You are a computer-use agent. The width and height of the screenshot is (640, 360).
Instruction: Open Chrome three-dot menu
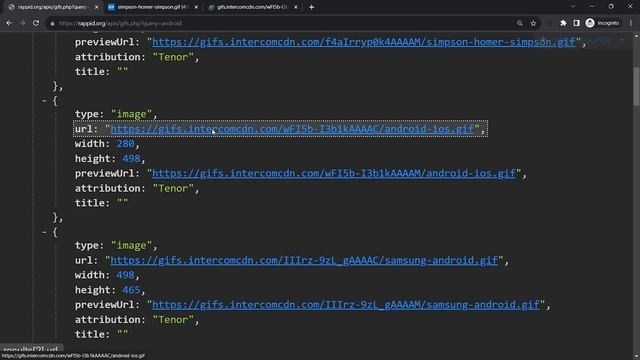pos(631,23)
